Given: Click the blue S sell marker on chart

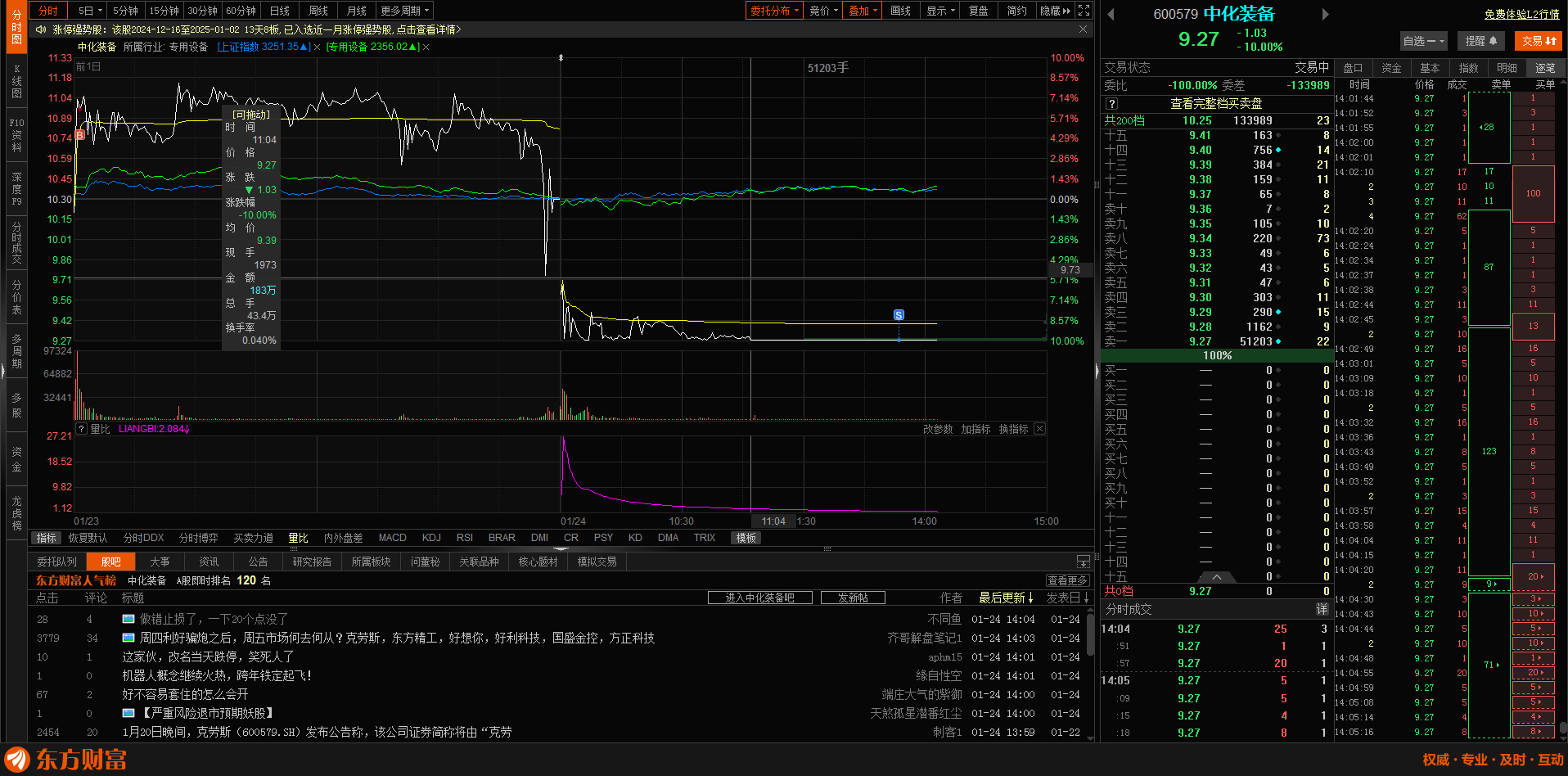Looking at the screenshot, I should pos(899,315).
